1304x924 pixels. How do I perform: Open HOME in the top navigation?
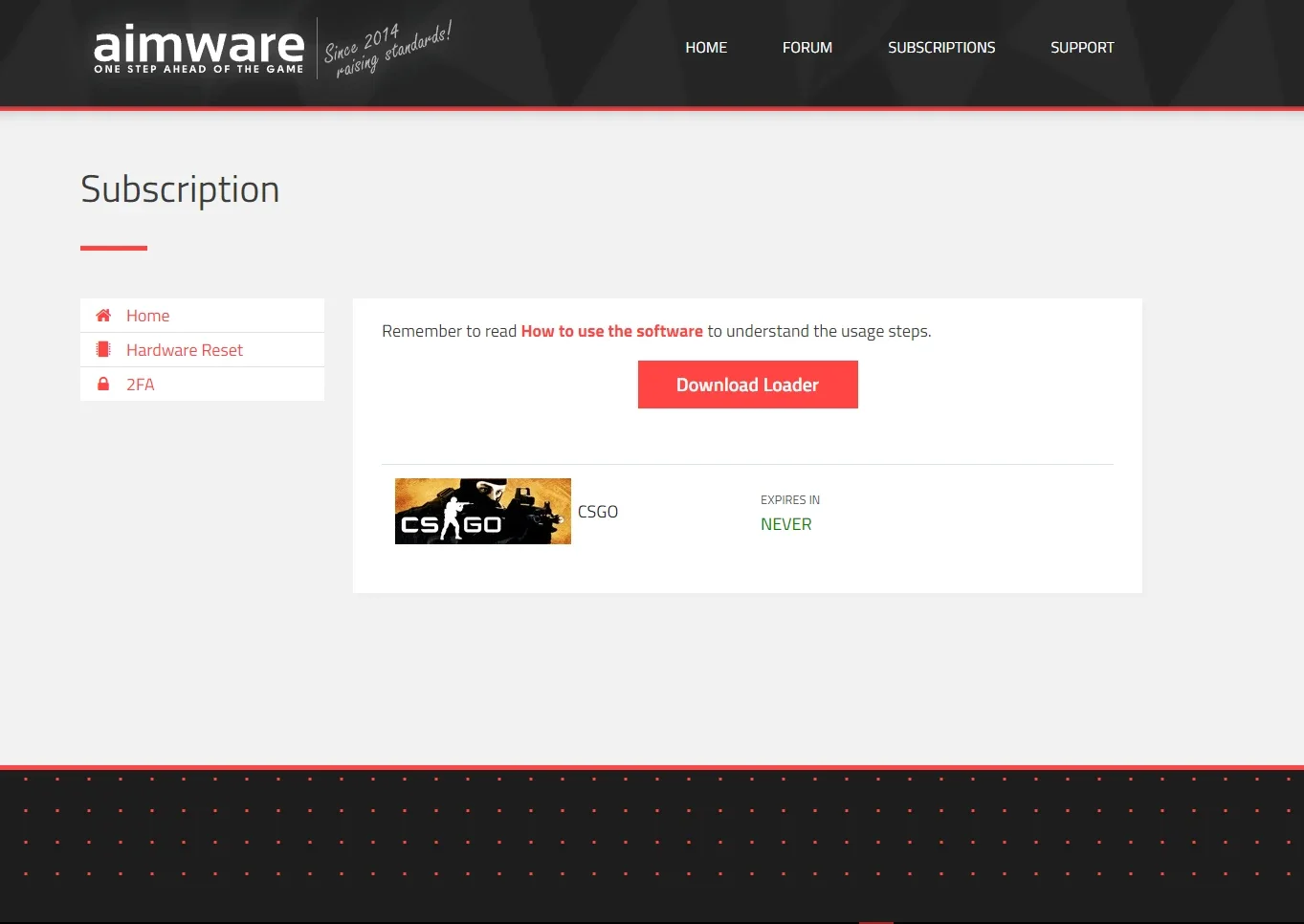pos(706,48)
